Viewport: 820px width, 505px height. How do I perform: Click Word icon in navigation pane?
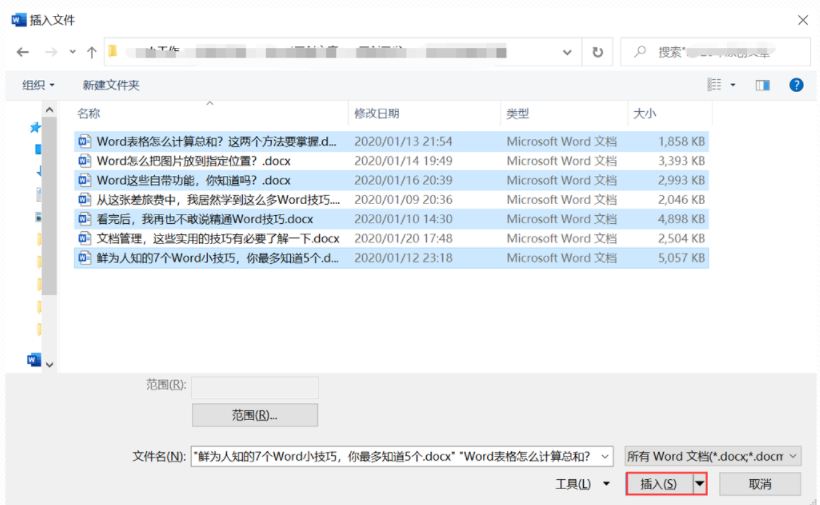click(34, 359)
